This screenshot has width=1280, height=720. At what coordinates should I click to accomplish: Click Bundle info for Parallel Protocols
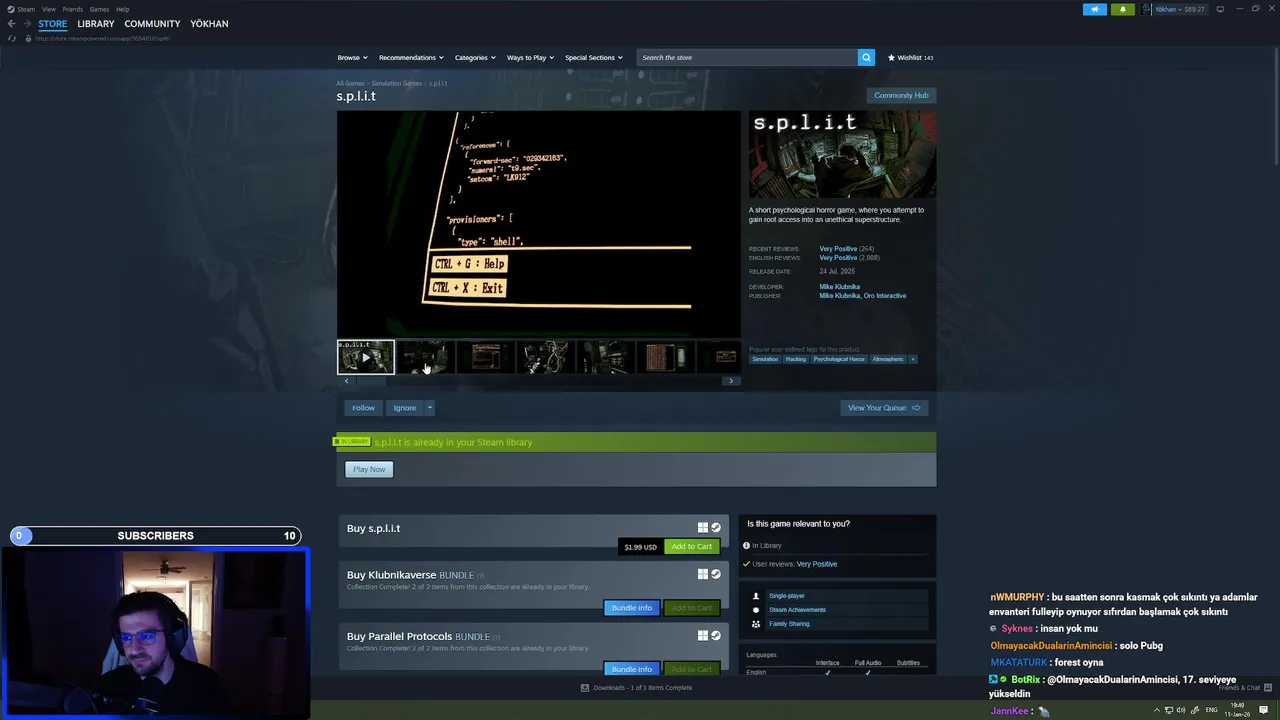pyautogui.click(x=631, y=669)
